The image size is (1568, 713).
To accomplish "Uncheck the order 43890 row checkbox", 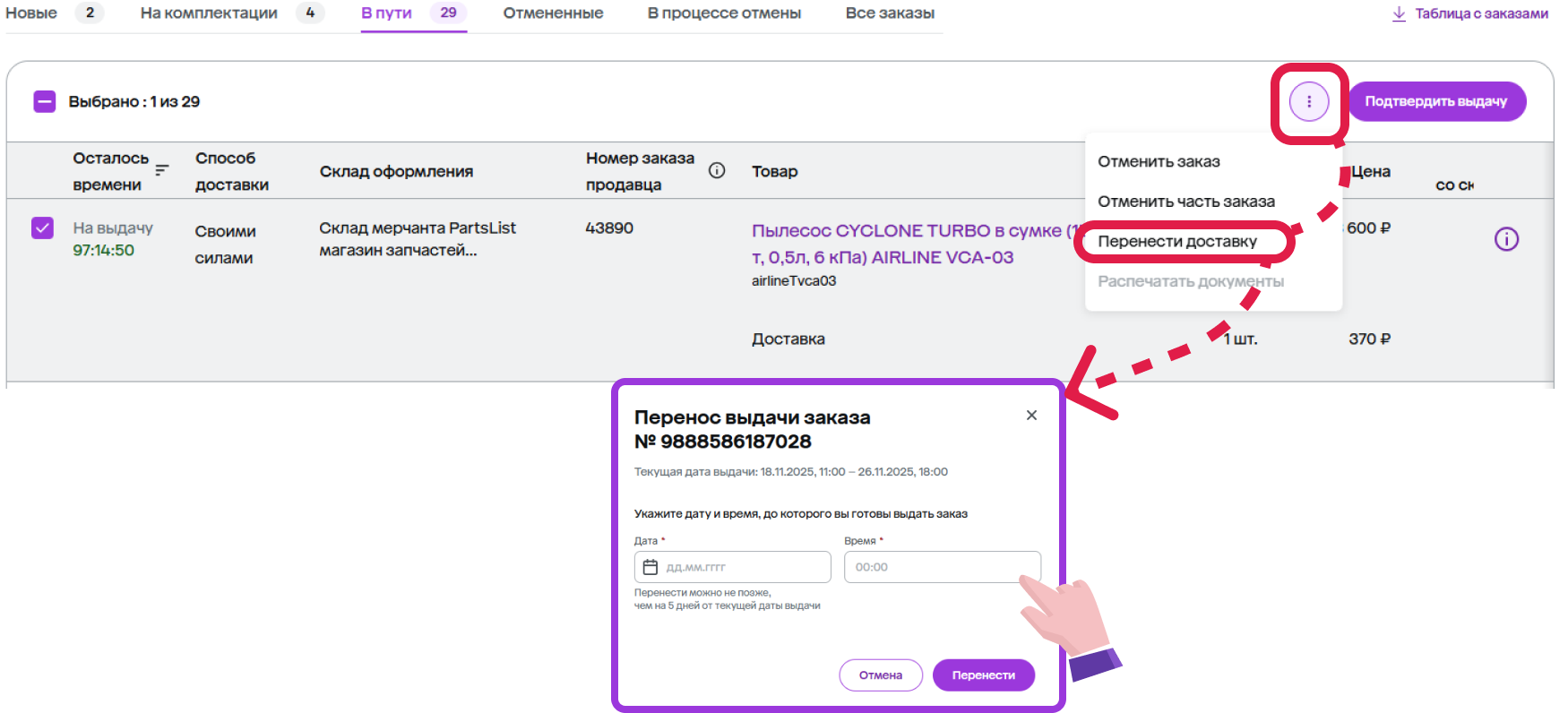I will (42, 228).
